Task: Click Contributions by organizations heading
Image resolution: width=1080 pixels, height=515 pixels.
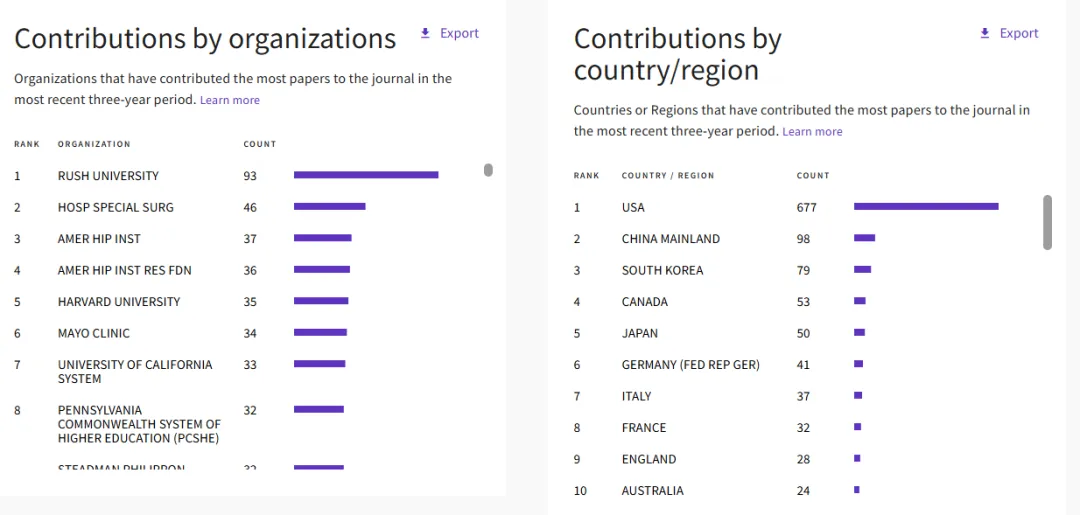Action: point(205,39)
